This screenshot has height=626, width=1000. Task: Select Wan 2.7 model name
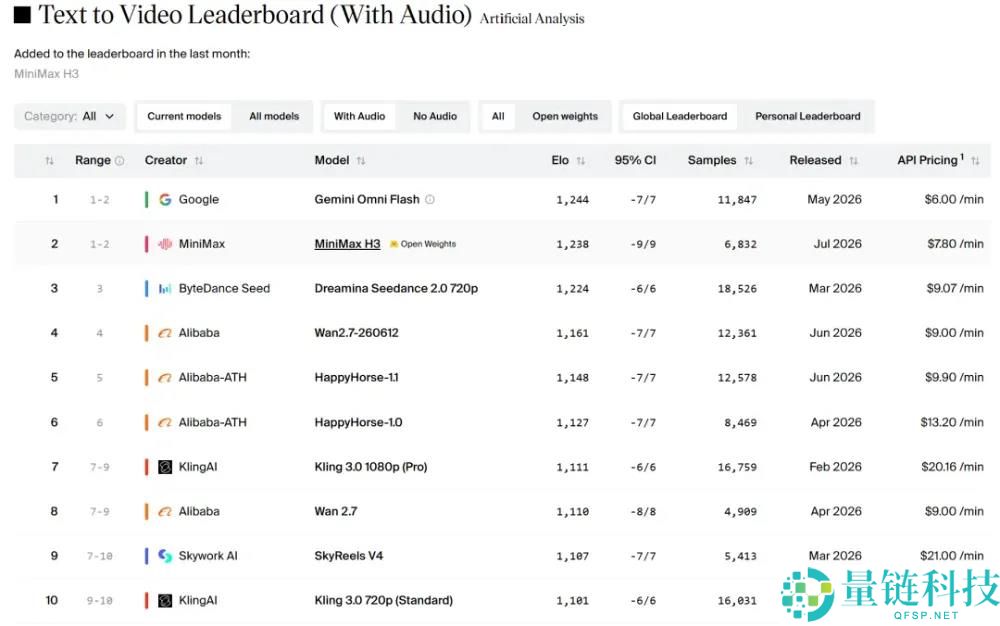pyautogui.click(x=335, y=511)
